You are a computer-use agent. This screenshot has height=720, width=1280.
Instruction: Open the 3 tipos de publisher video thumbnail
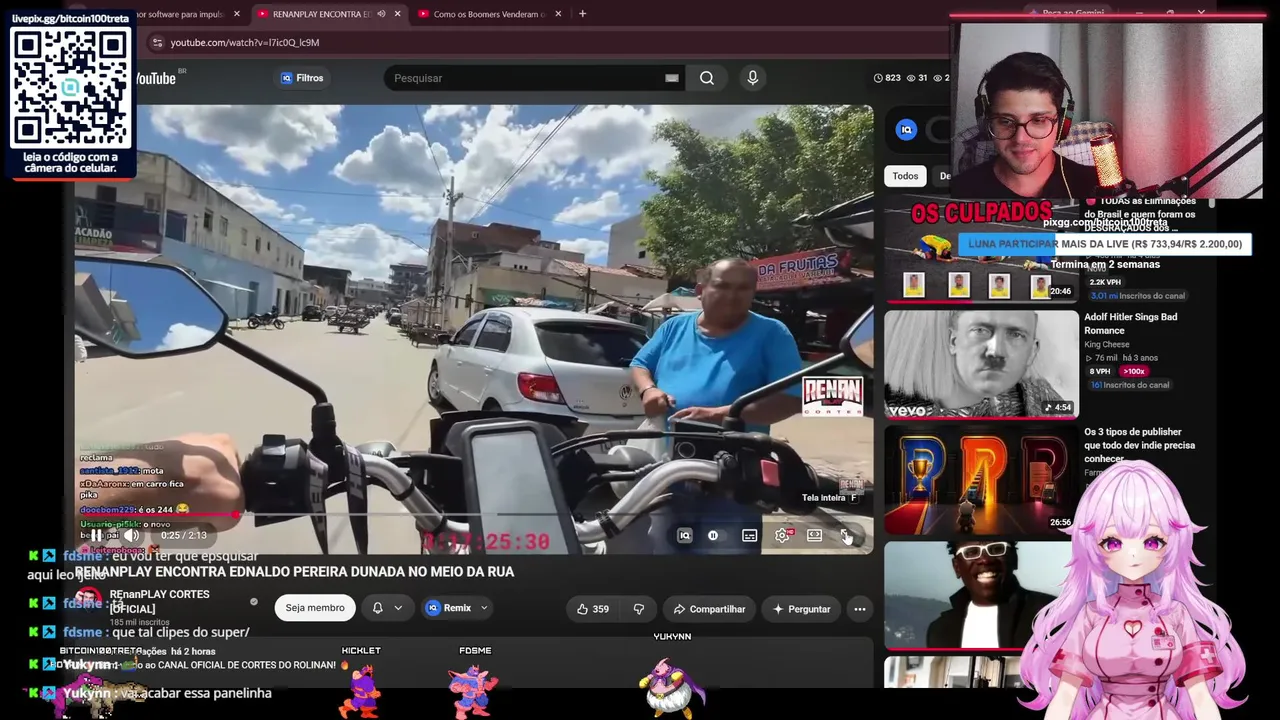pyautogui.click(x=981, y=480)
